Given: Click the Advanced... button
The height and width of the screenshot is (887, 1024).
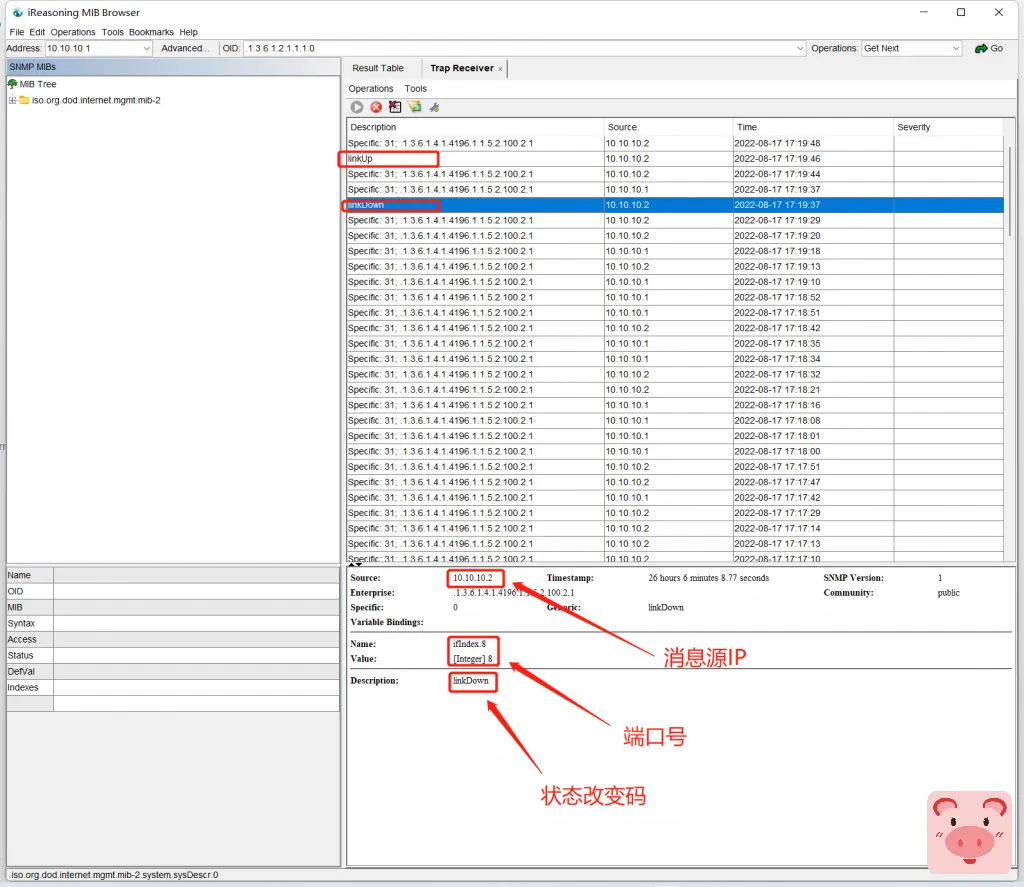Looking at the screenshot, I should [185, 48].
